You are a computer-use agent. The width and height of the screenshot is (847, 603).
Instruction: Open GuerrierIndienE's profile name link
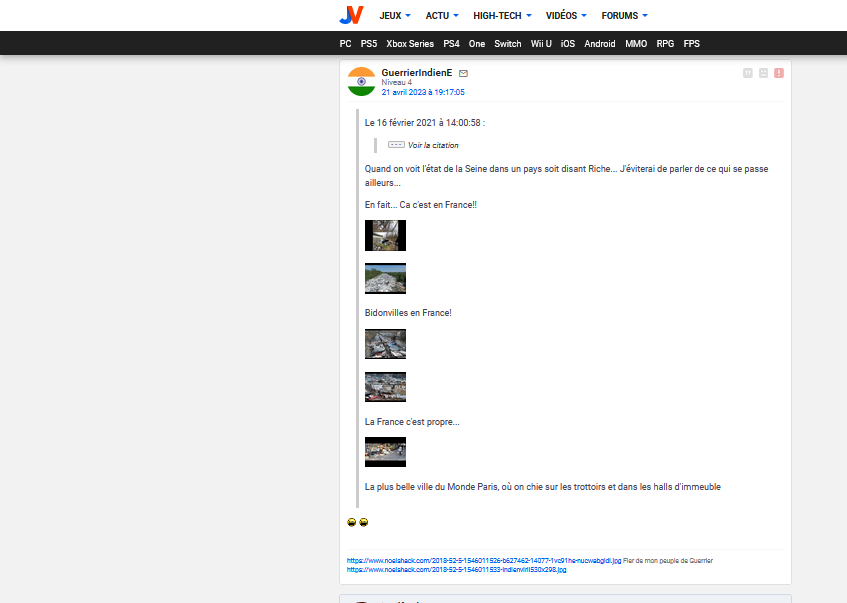416,72
